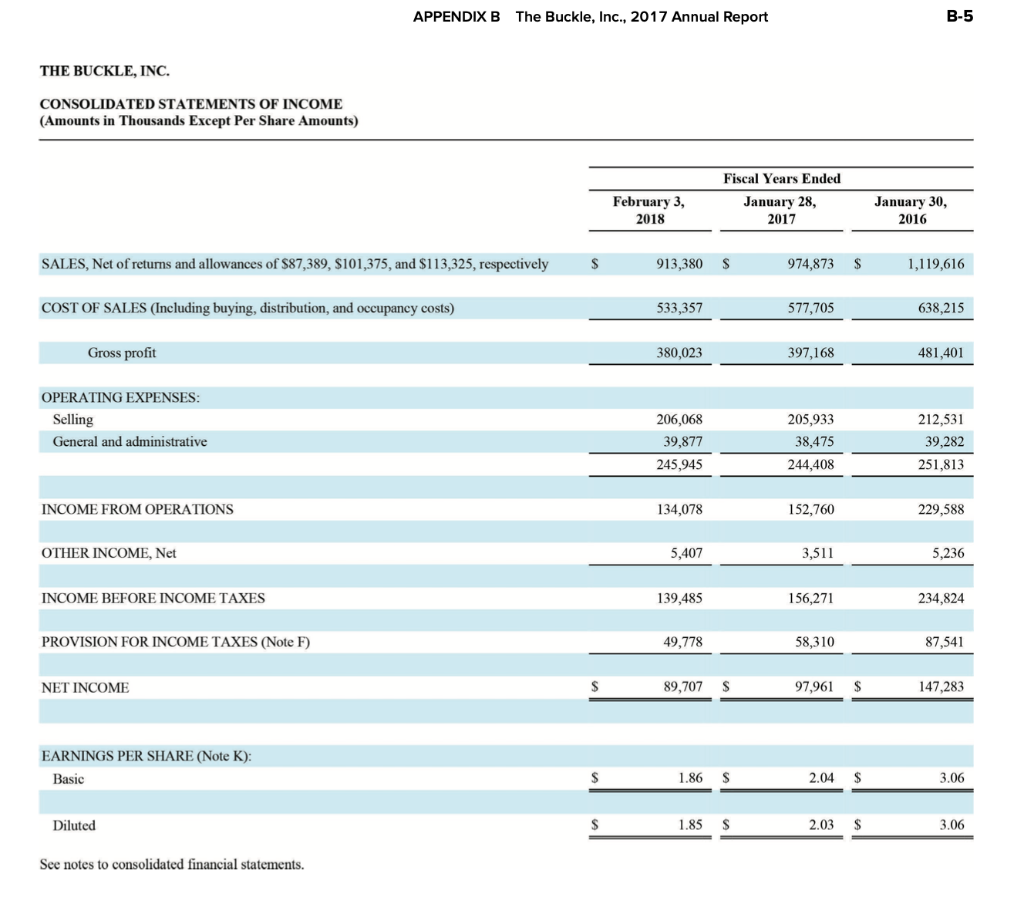Click the Fiscal Years Ended column header

tap(781, 178)
